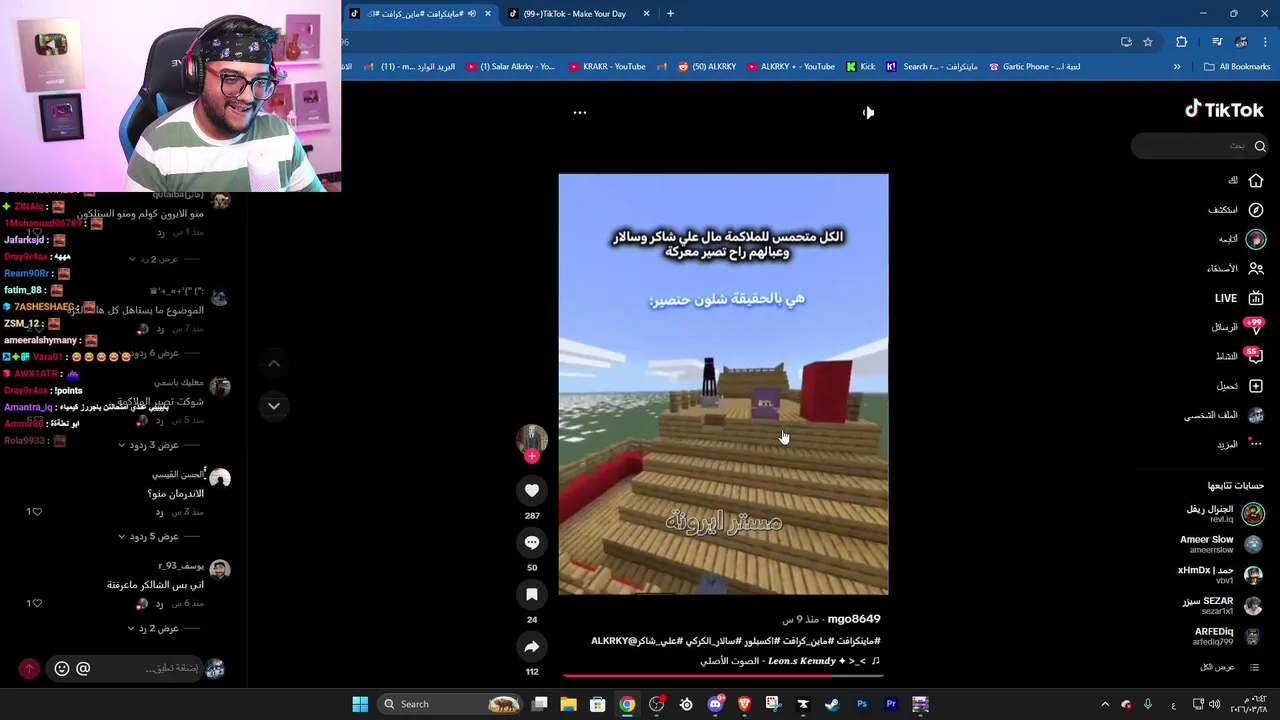The height and width of the screenshot is (720, 1280).
Task: Open the Explore compass icon
Action: [x=1256, y=210]
